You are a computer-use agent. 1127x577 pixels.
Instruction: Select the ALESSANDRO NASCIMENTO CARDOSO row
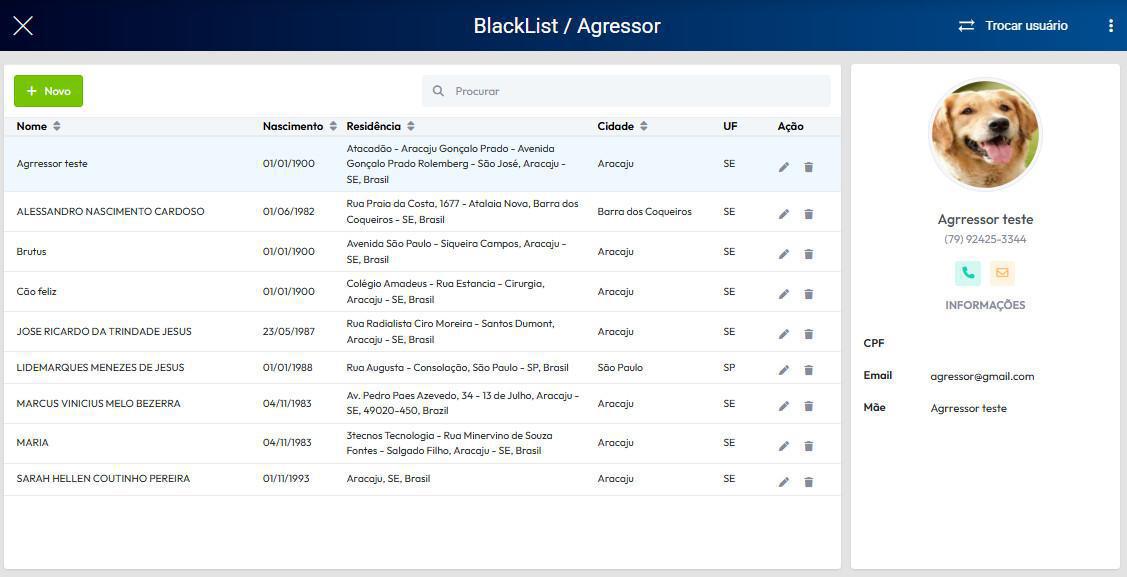tap(422, 212)
